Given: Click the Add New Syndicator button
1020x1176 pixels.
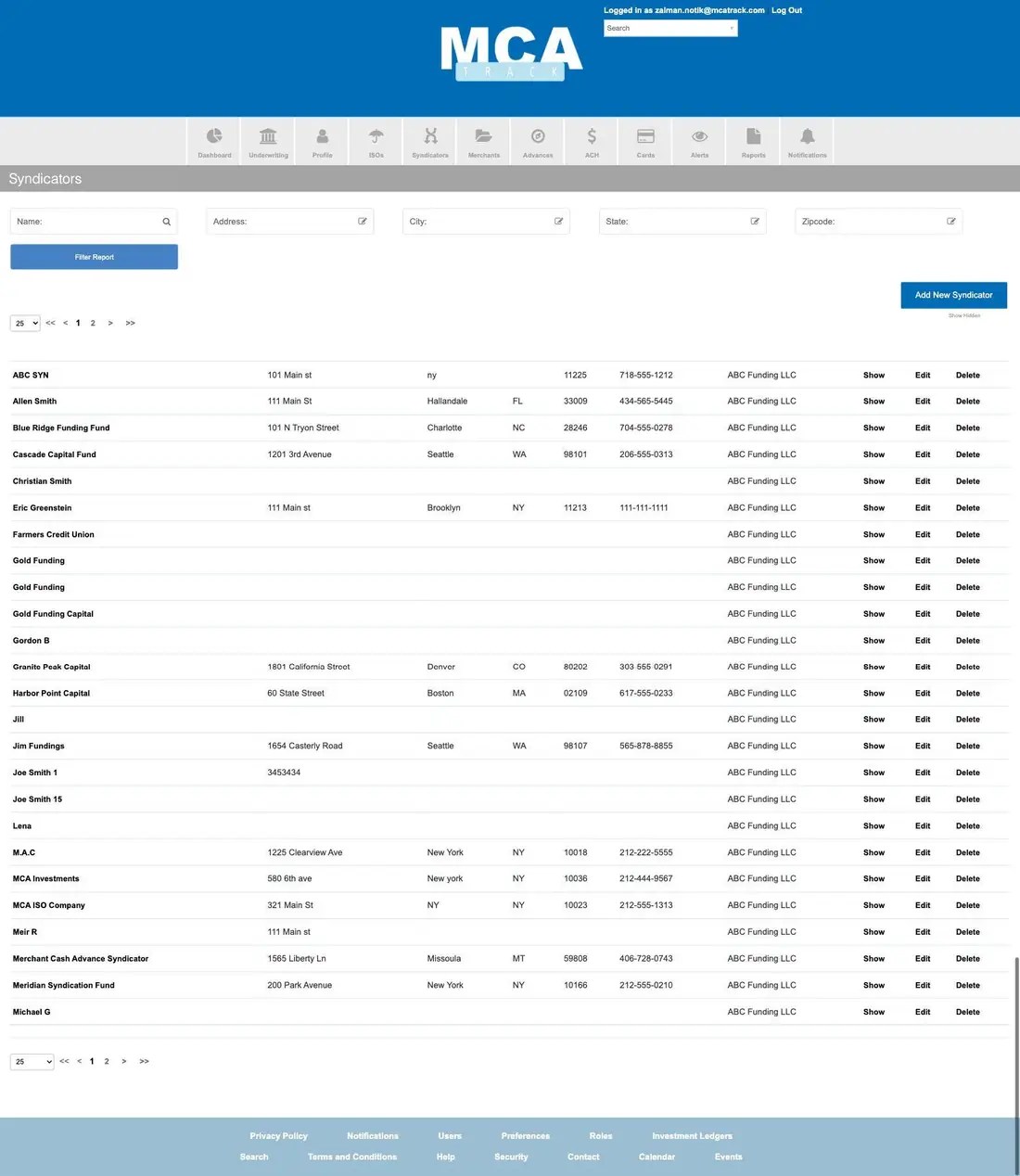Looking at the screenshot, I should click(954, 295).
